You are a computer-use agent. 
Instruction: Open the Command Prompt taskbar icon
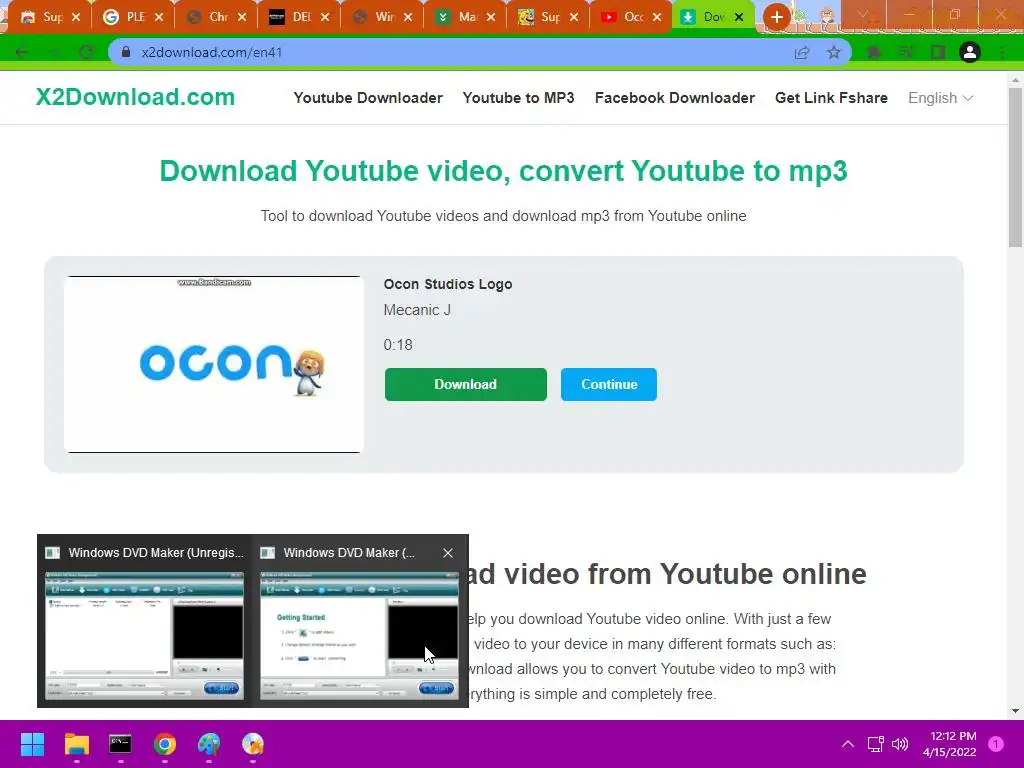point(120,744)
